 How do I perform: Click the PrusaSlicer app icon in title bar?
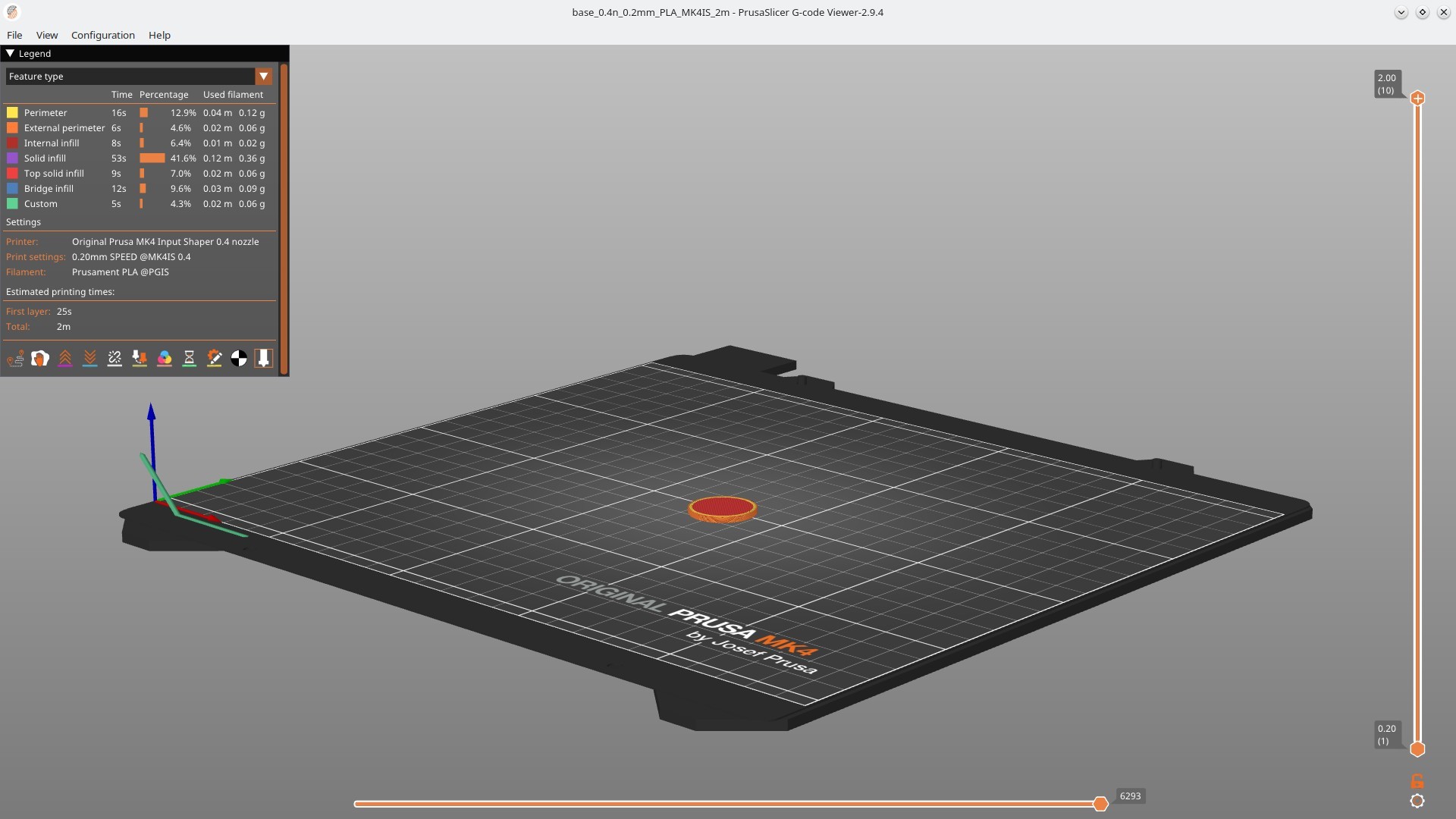pos(12,12)
